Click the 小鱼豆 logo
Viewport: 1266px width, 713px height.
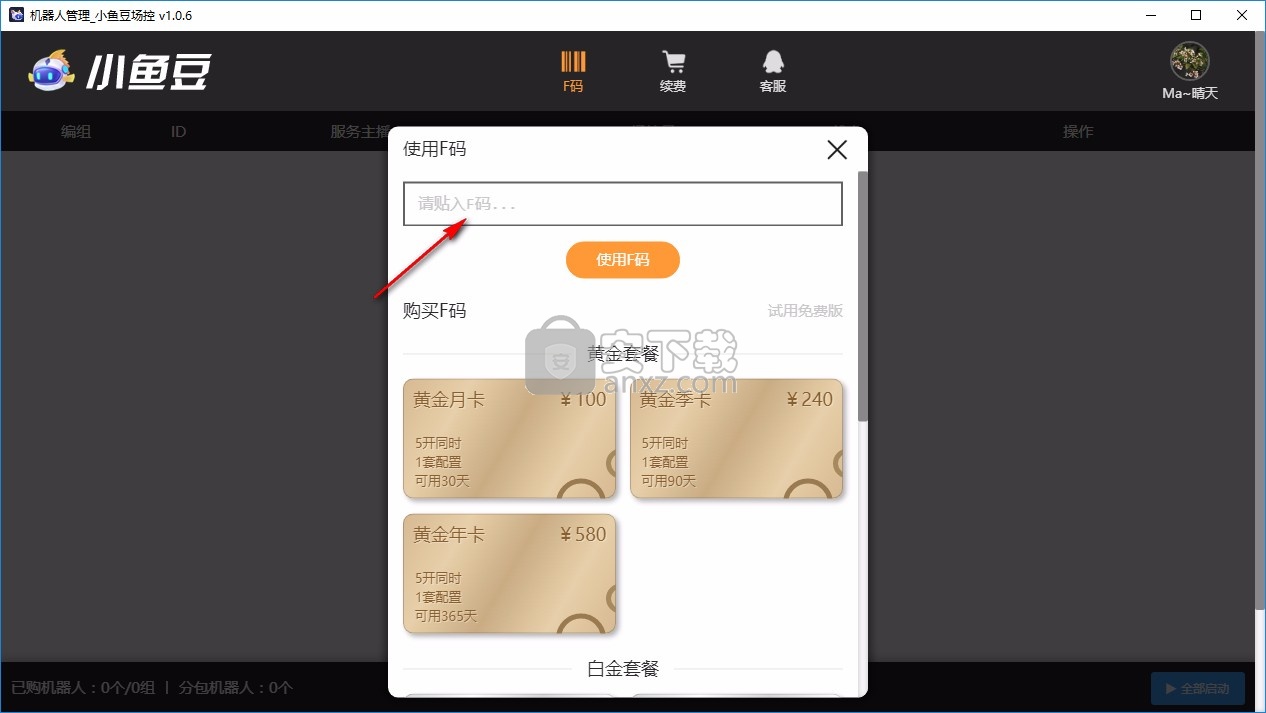coord(120,71)
